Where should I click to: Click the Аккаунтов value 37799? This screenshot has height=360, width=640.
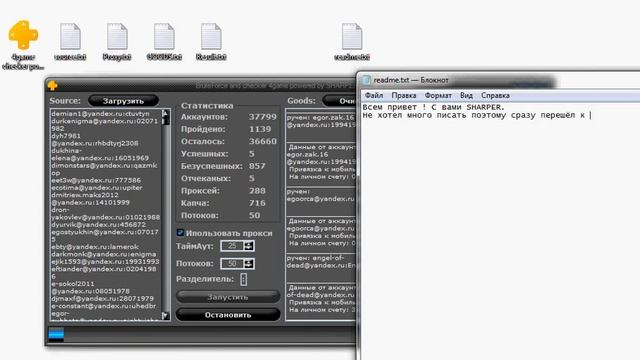click(x=262, y=117)
